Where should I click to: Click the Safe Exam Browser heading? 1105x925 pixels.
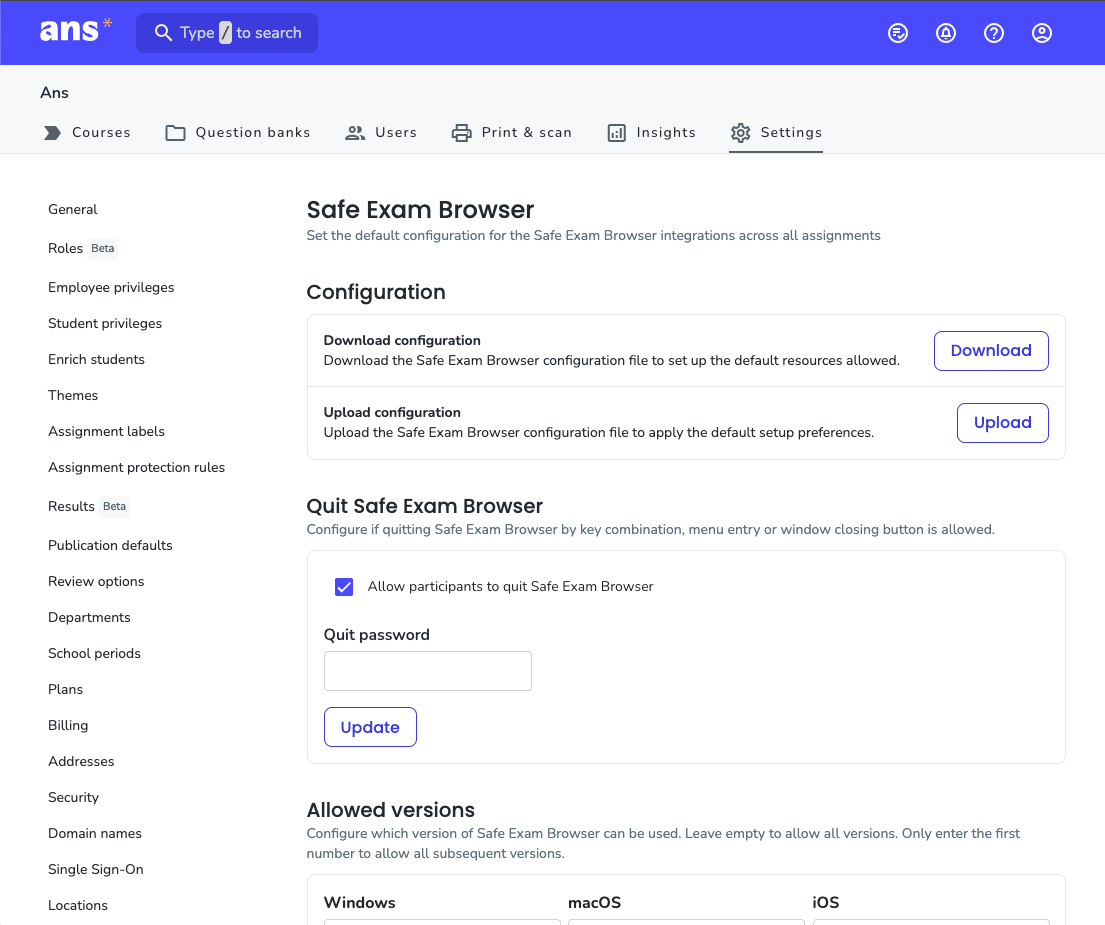pyautogui.click(x=420, y=210)
